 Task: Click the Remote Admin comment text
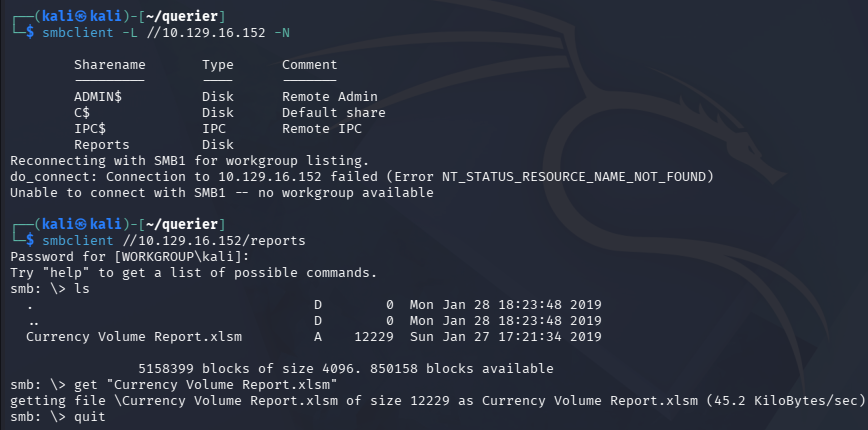click(330, 97)
